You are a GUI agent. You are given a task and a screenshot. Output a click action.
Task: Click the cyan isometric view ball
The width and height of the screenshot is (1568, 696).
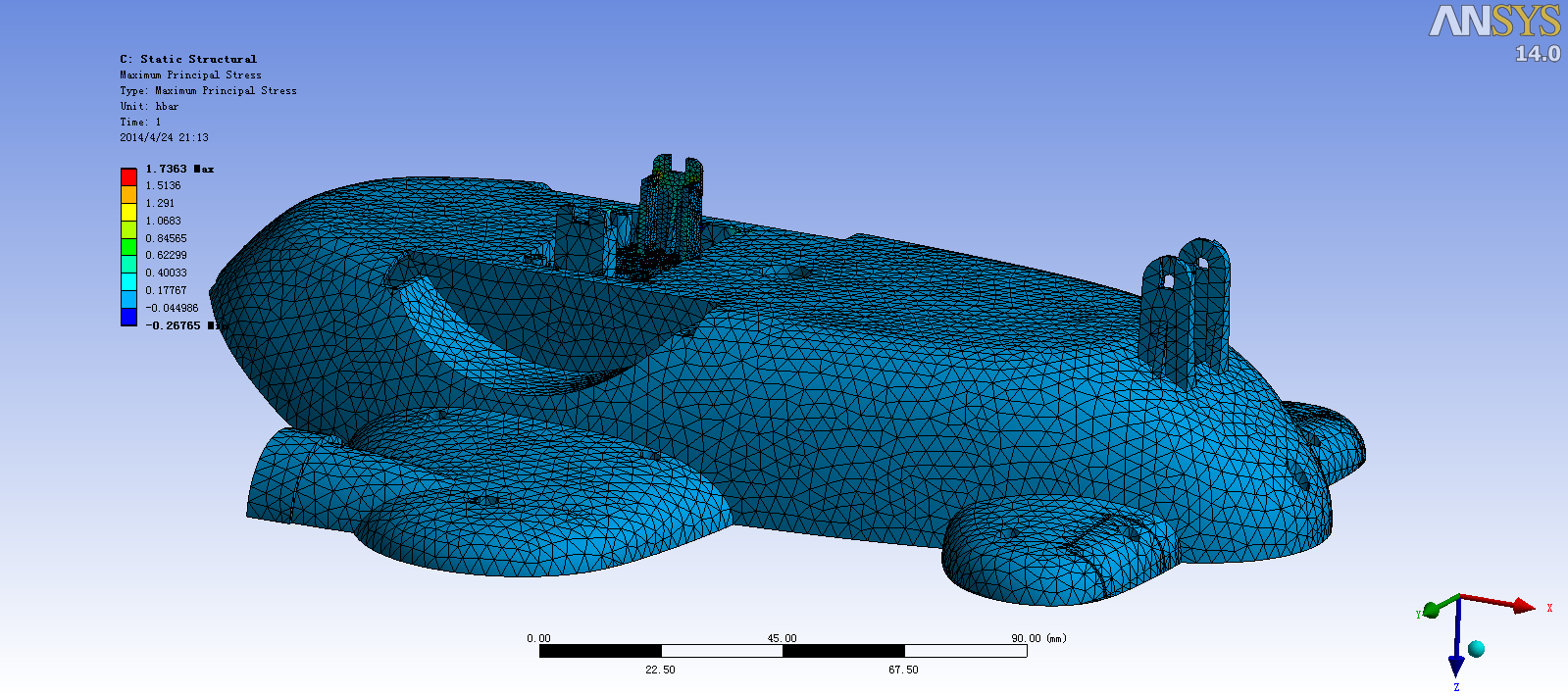tap(1476, 649)
